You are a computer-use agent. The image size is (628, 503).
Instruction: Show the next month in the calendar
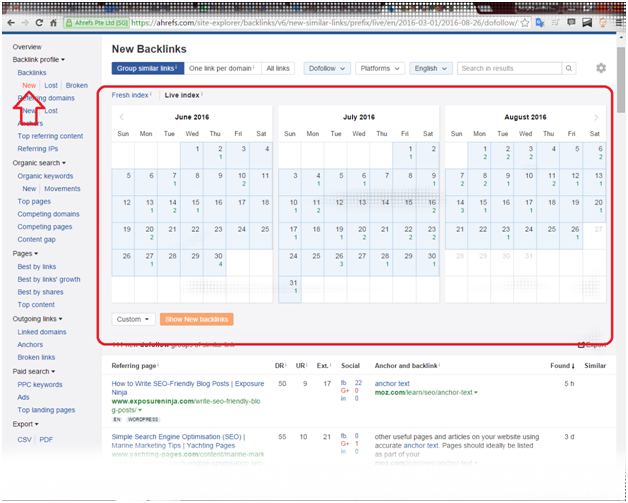click(596, 117)
